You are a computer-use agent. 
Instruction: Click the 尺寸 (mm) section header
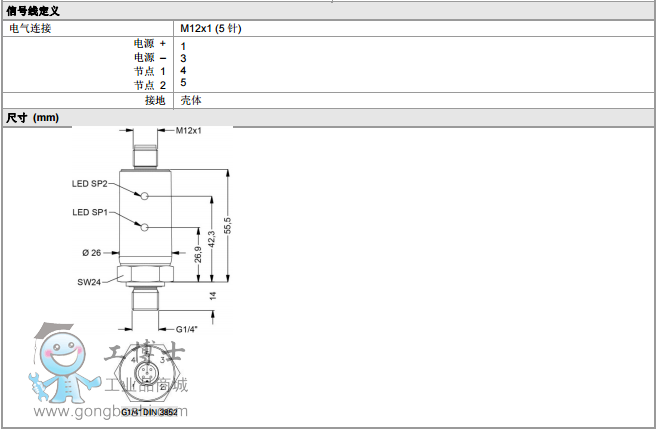(x=34, y=118)
